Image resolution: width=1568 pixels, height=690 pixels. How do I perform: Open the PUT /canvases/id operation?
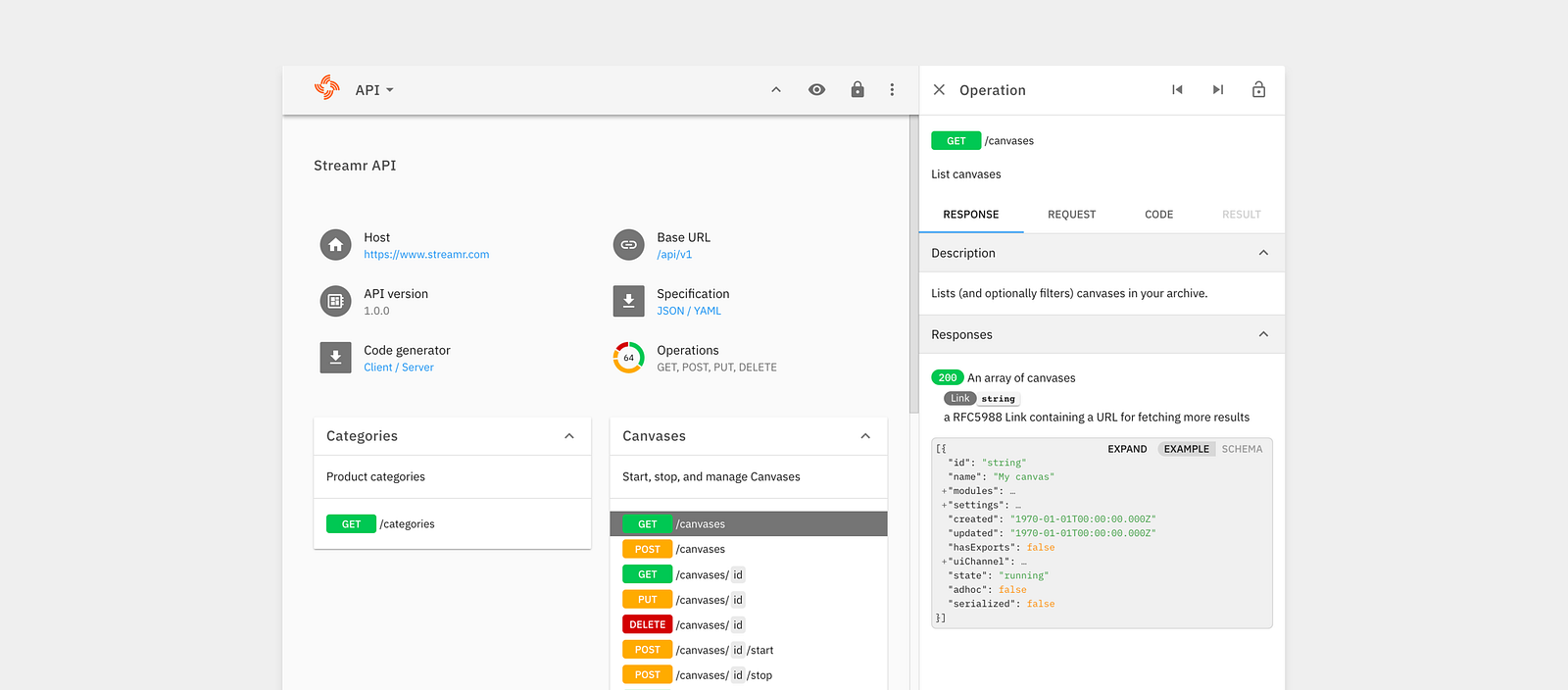click(749, 600)
